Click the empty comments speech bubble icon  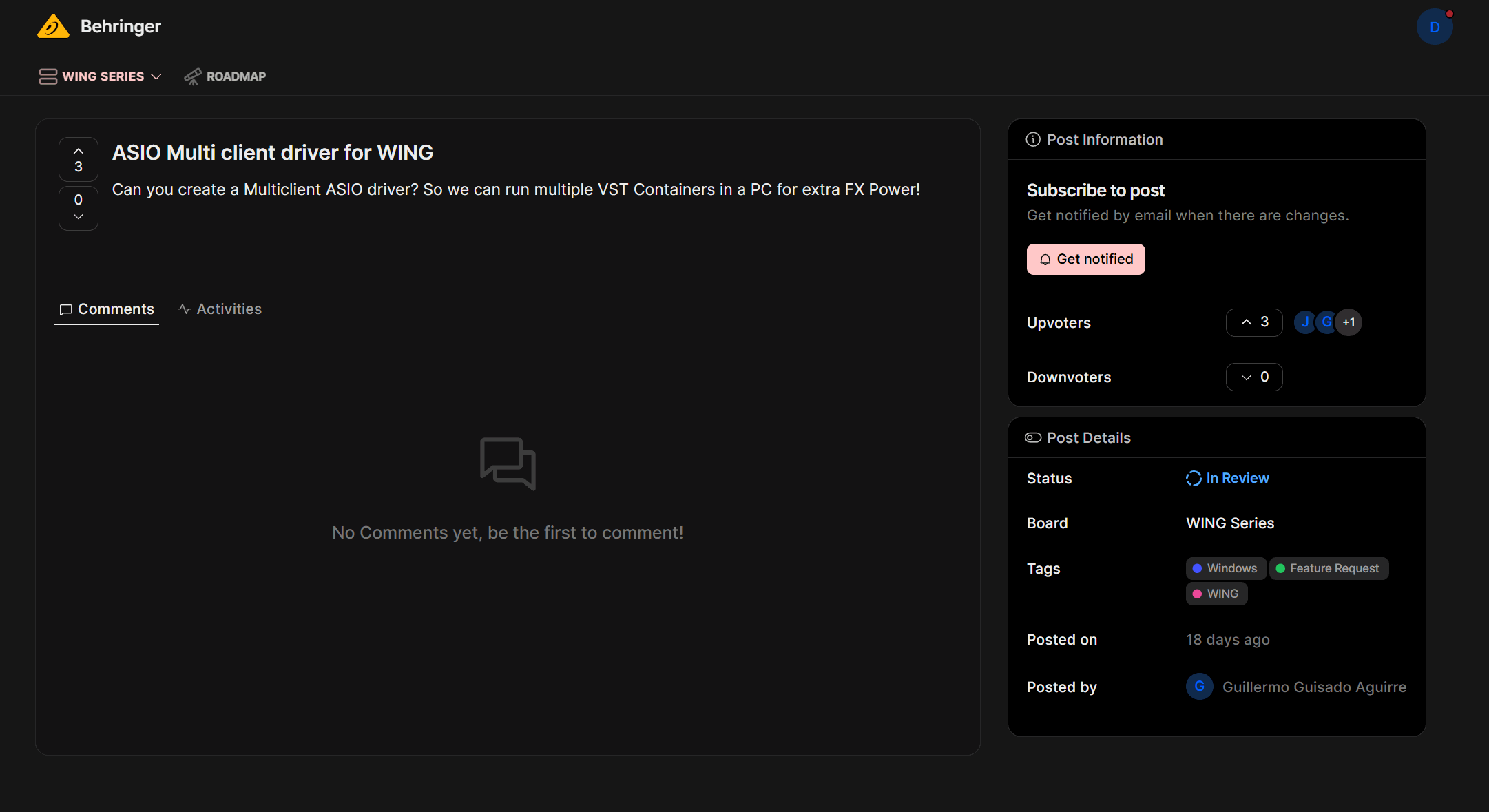pyautogui.click(x=508, y=464)
